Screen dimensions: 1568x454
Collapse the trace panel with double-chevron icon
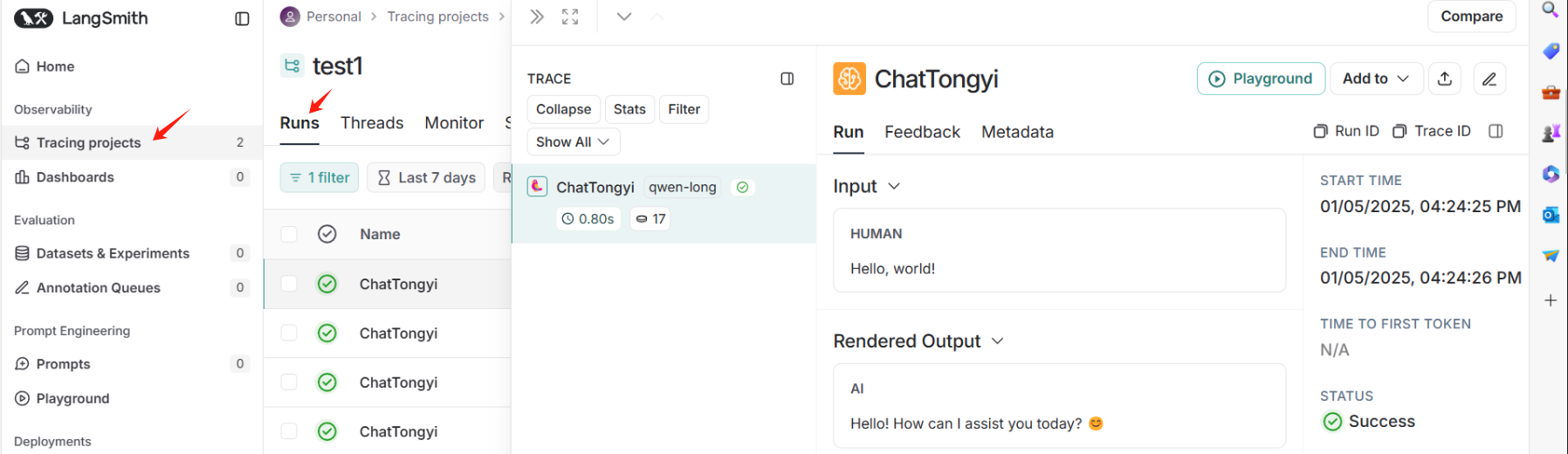(537, 17)
